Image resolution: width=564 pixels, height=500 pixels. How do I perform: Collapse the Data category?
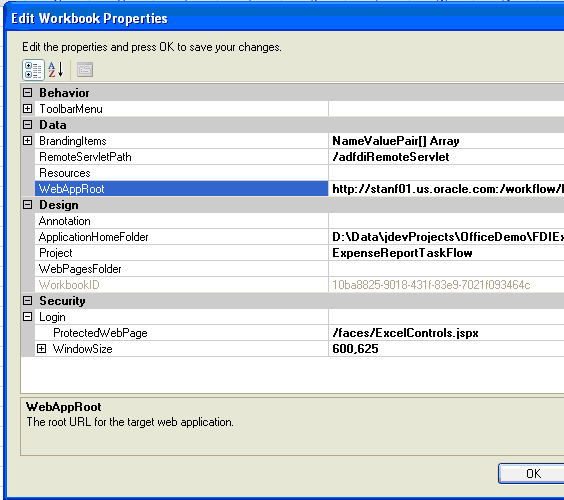[27, 125]
